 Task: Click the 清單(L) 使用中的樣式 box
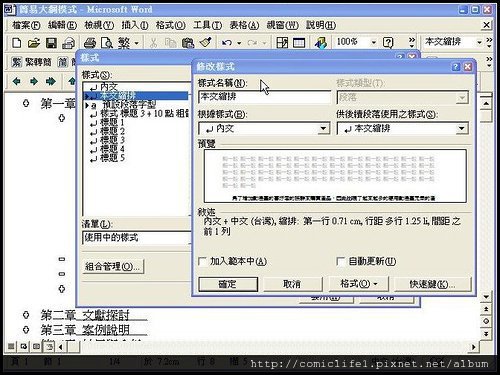pyautogui.click(x=137, y=238)
